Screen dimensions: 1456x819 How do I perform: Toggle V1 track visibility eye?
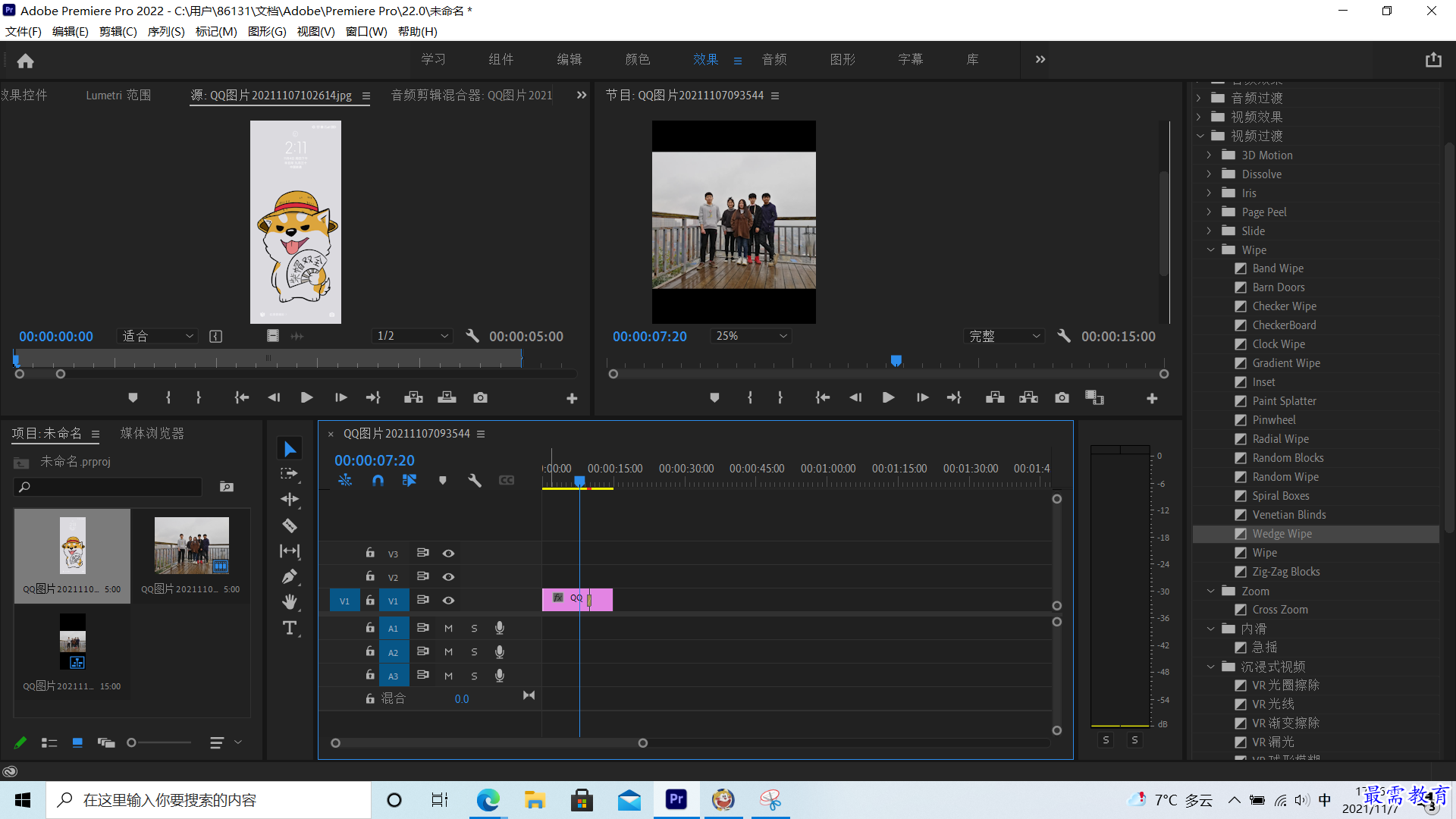pos(448,601)
